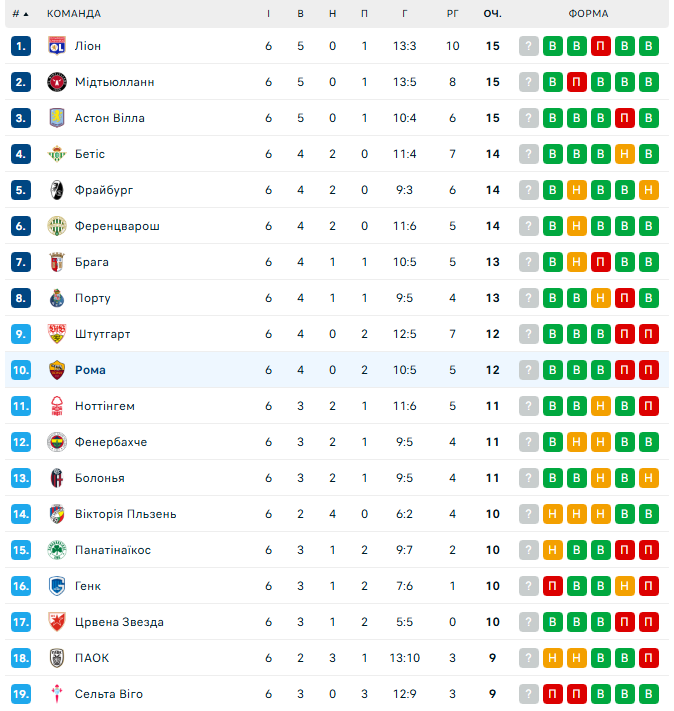Screen dimensions: 674x711
Task: Open the Вікторія Пльзень team link
Action: point(125,514)
